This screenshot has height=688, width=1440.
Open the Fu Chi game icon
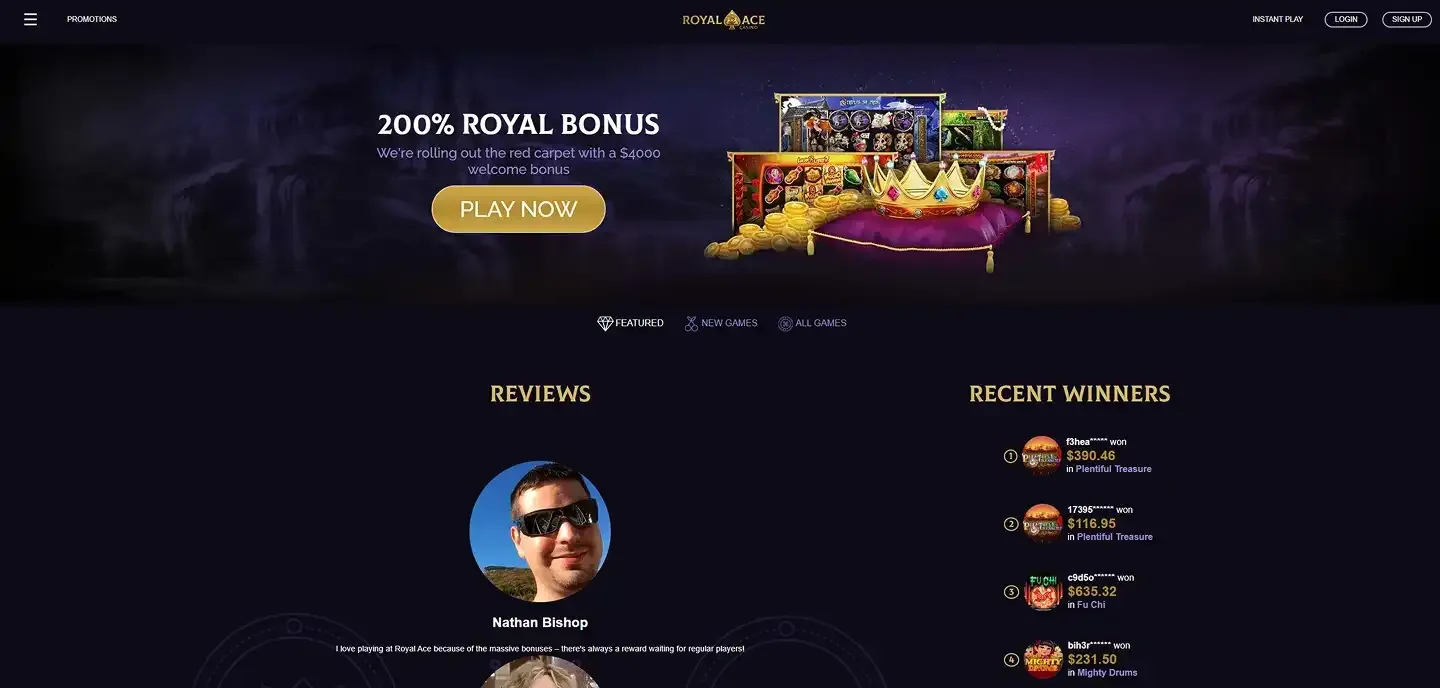pyautogui.click(x=1043, y=591)
